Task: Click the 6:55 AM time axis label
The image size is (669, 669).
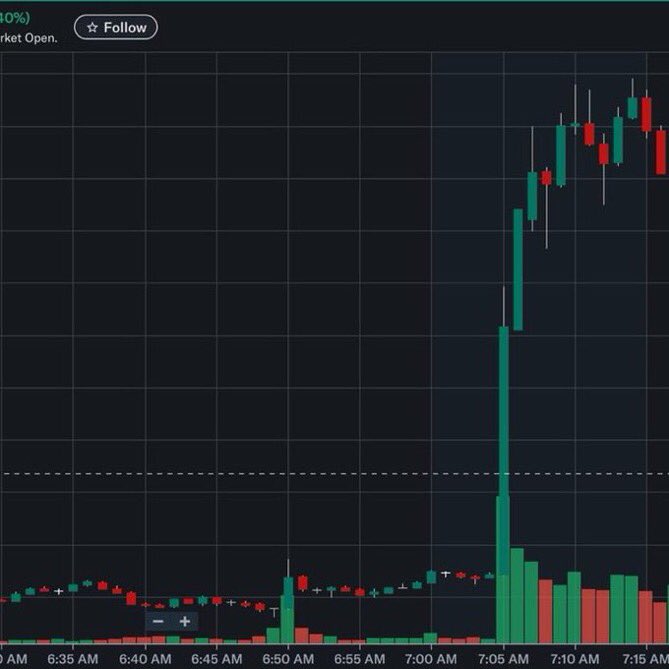Action: point(360,659)
